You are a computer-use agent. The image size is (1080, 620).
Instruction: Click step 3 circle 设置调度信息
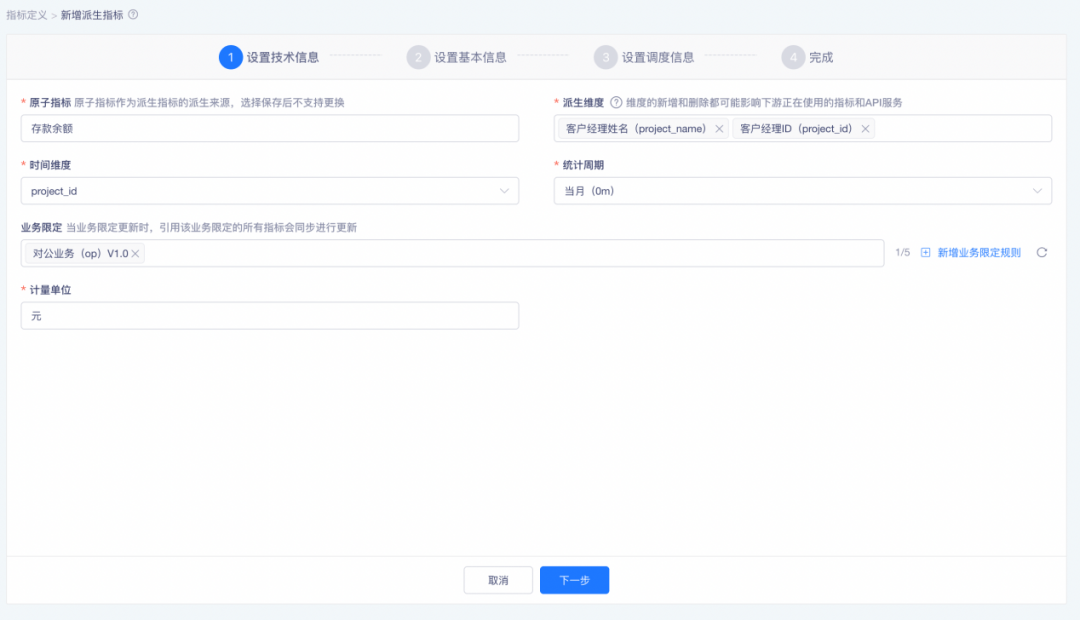605,57
